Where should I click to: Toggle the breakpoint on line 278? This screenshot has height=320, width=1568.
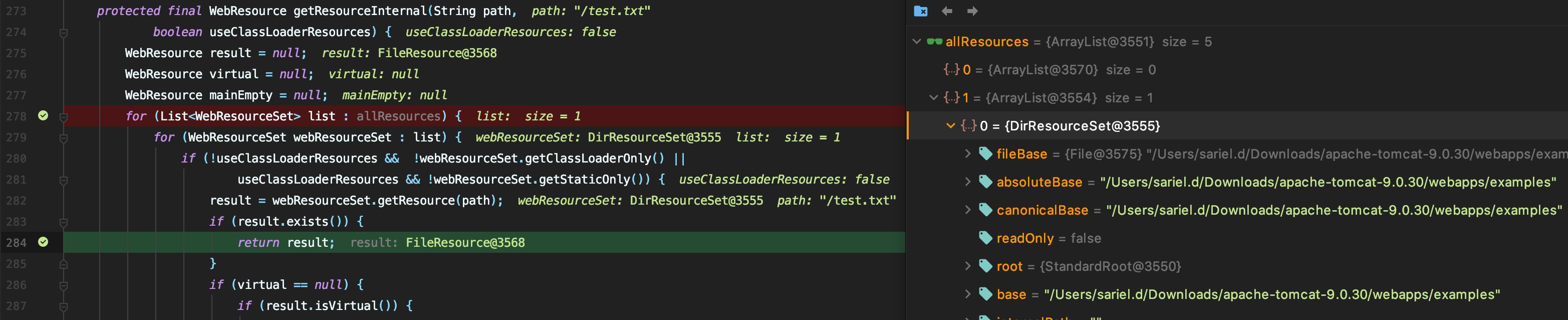pyautogui.click(x=43, y=116)
